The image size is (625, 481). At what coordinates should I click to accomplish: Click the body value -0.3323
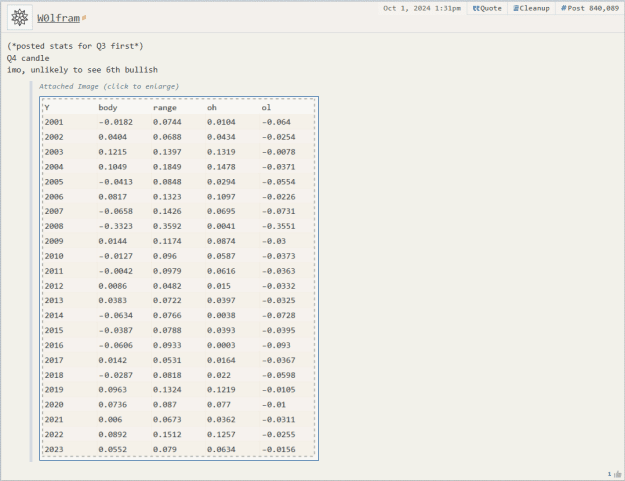[x=116, y=226]
